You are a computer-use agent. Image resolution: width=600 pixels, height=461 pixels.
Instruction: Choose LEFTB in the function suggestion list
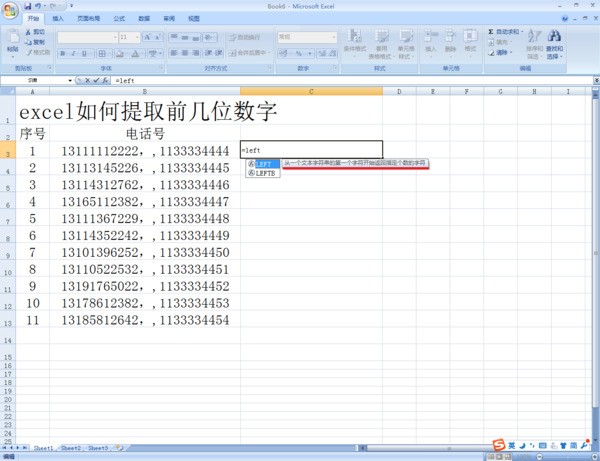264,173
